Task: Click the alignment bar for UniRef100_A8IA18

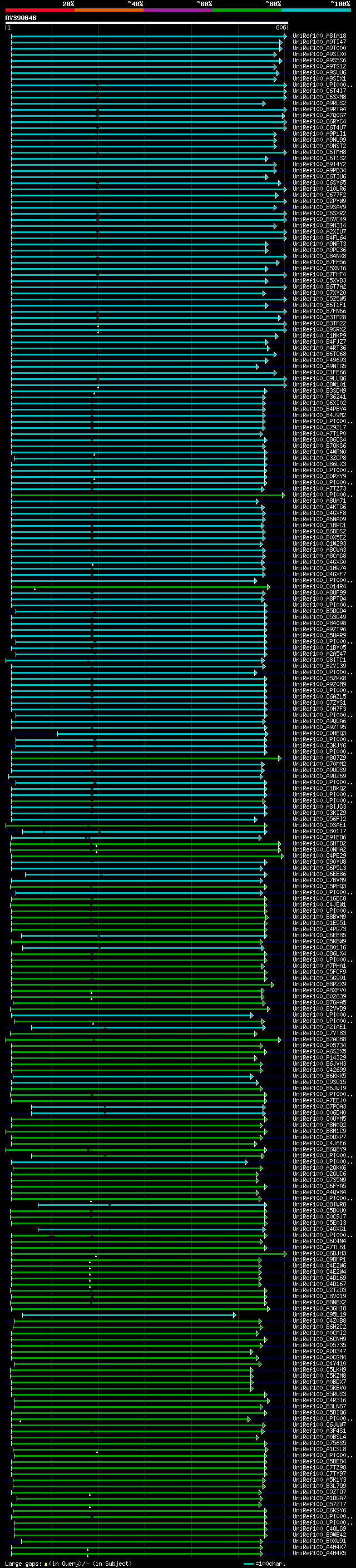Action: pos(149,36)
